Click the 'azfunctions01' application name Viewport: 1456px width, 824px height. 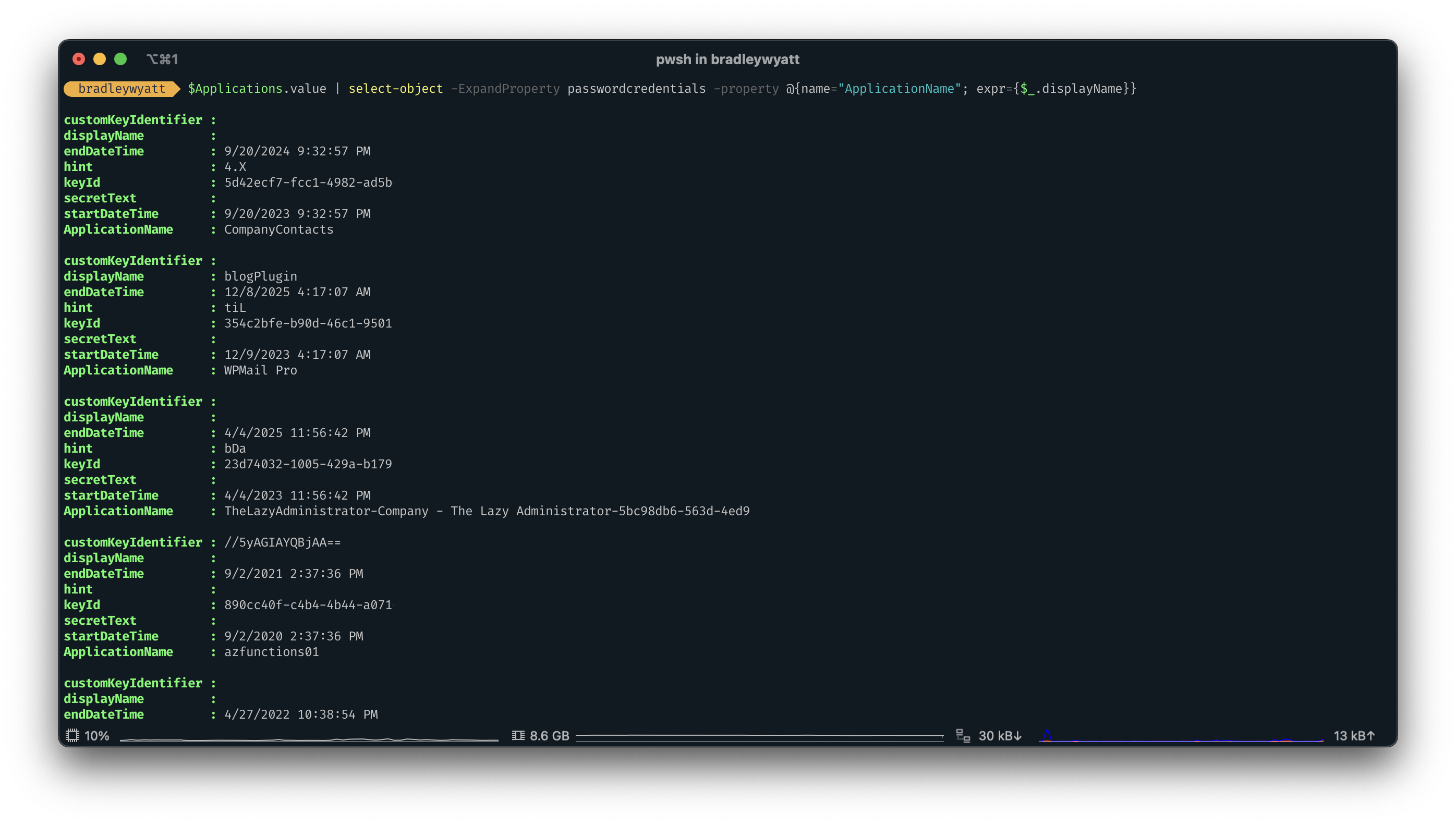pos(272,652)
